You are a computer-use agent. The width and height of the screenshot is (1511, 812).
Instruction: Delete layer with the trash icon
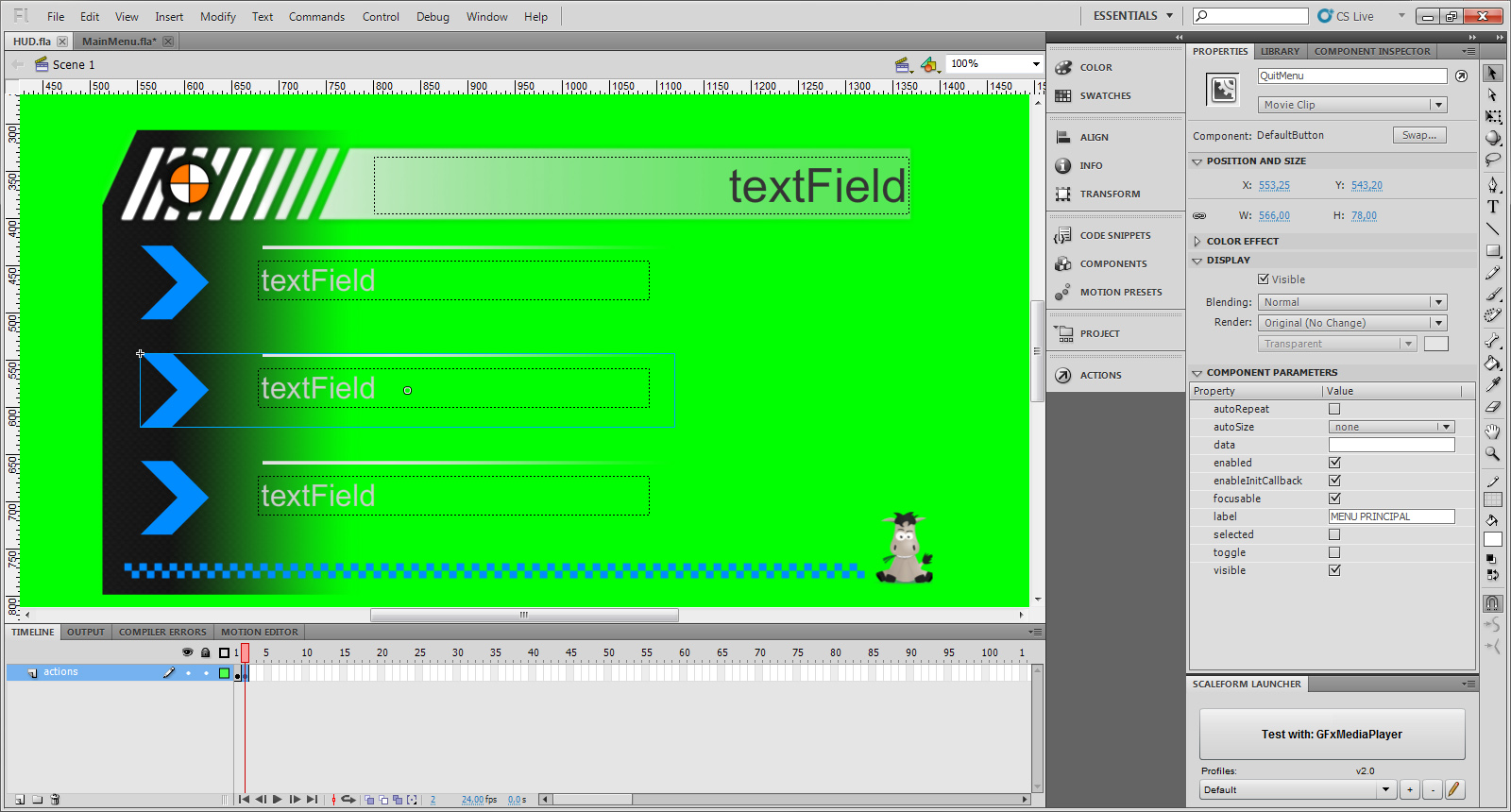(x=55, y=800)
